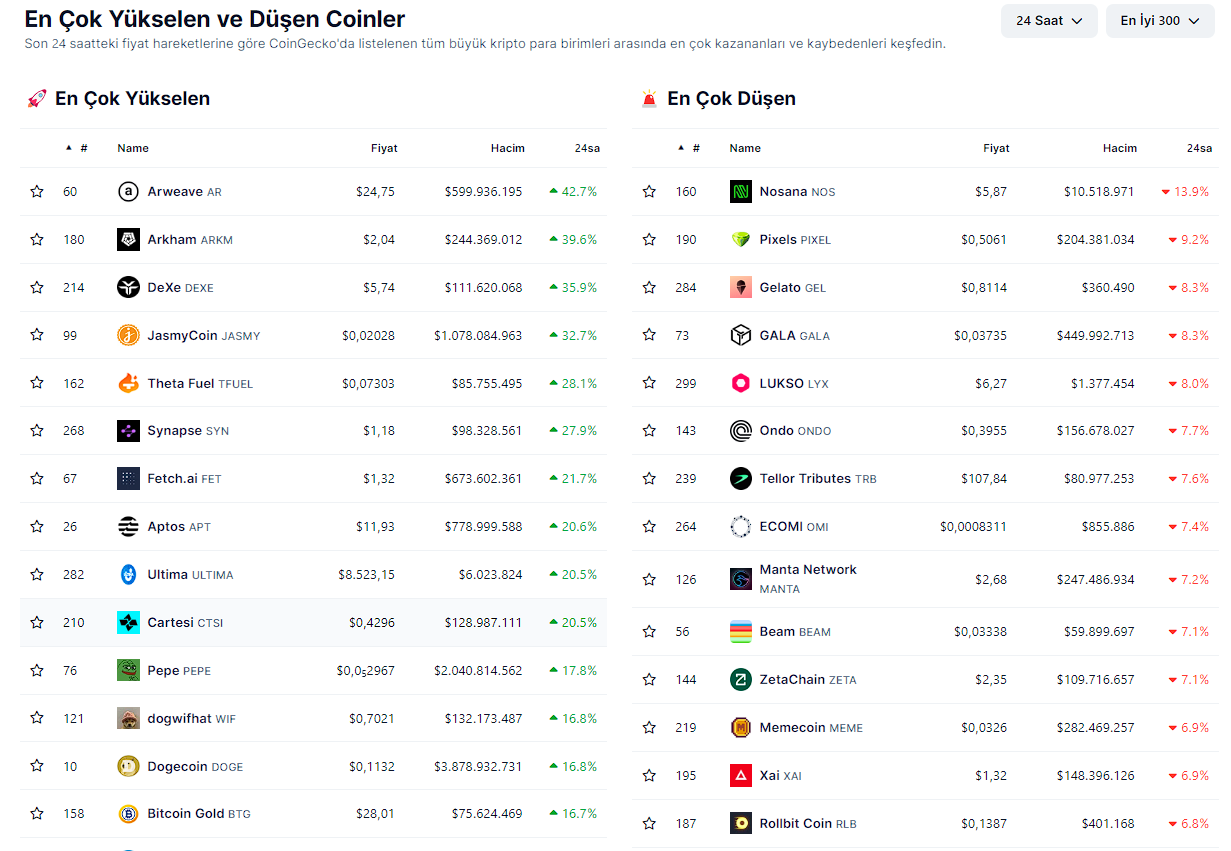Click the ZetaChain logo icon
The height and width of the screenshot is (851, 1231).
point(740,679)
